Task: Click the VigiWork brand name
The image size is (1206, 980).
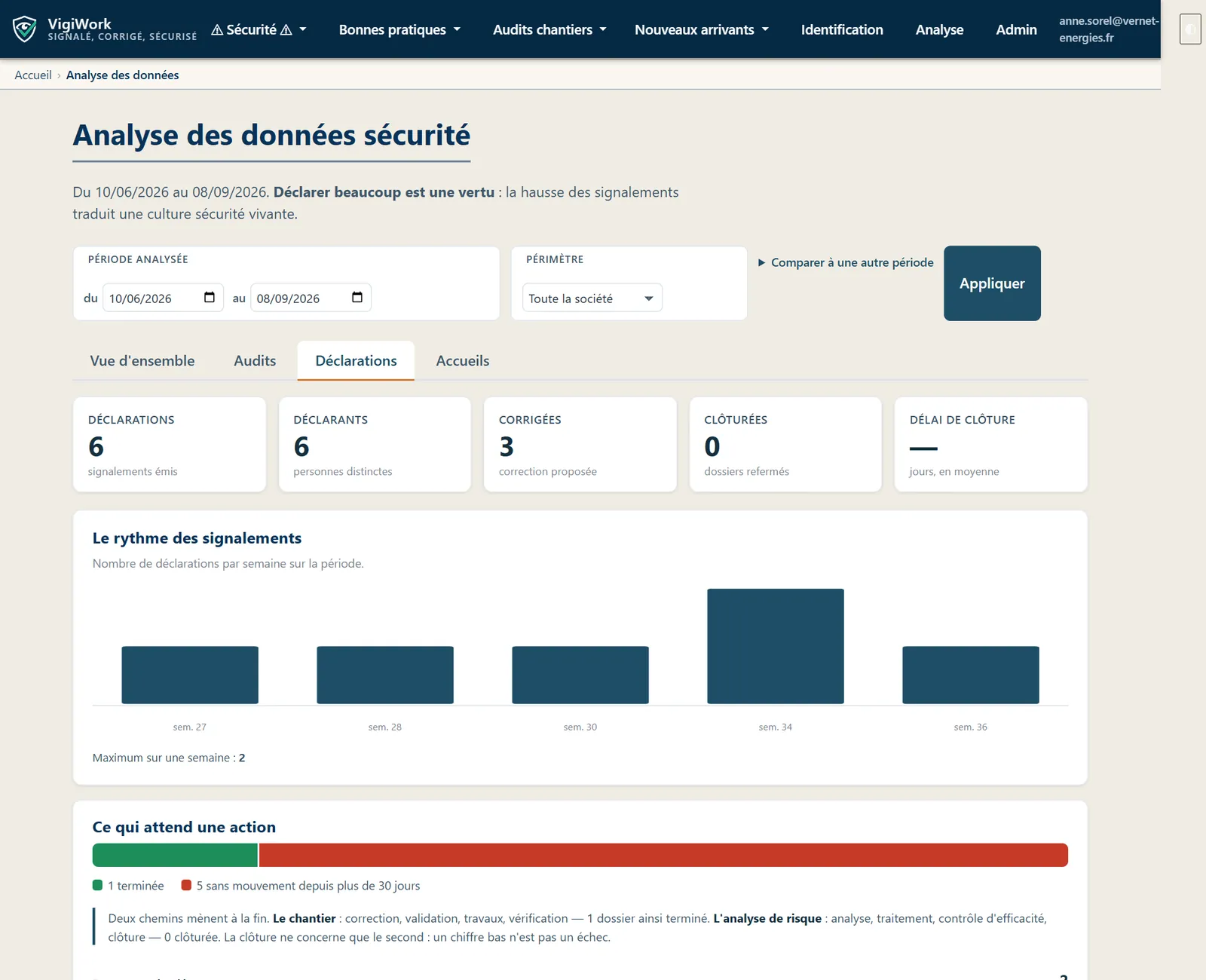Action: (79, 23)
